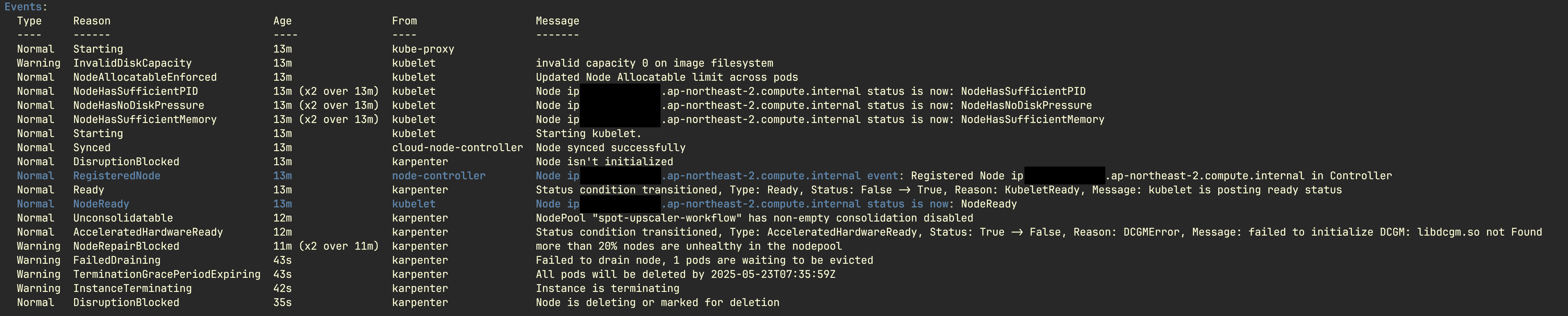Screen dimensions: 1568x316
Task: Click the AcceleratedHardwareReady event reason
Action: (x=148, y=232)
